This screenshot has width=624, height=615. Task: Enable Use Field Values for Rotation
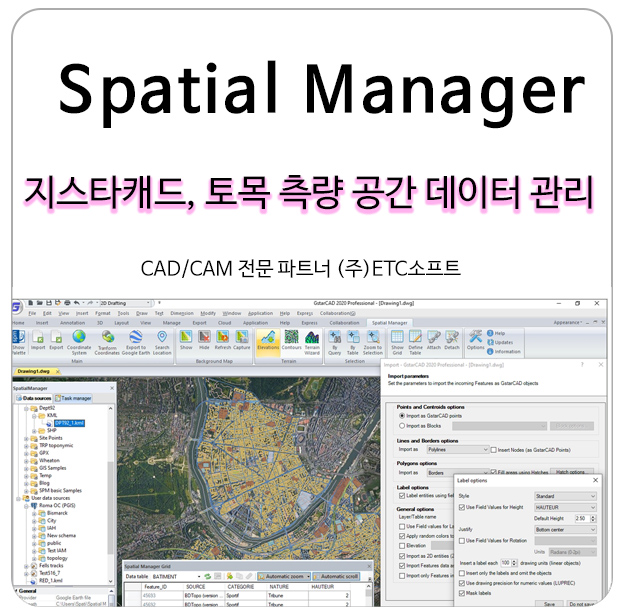coord(462,541)
